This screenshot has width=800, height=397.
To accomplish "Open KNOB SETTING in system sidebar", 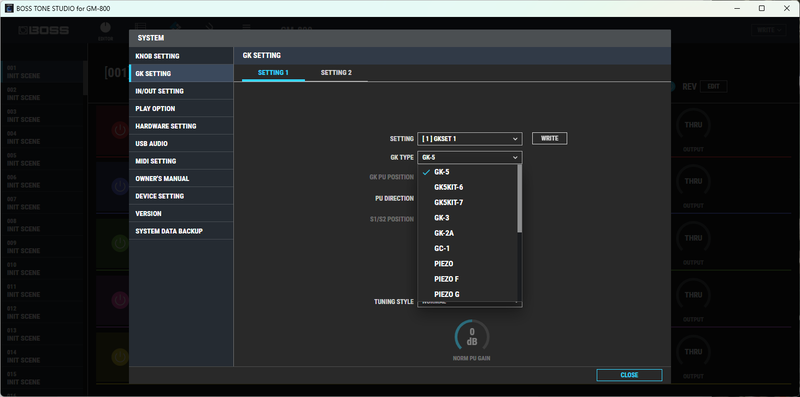I will point(181,56).
